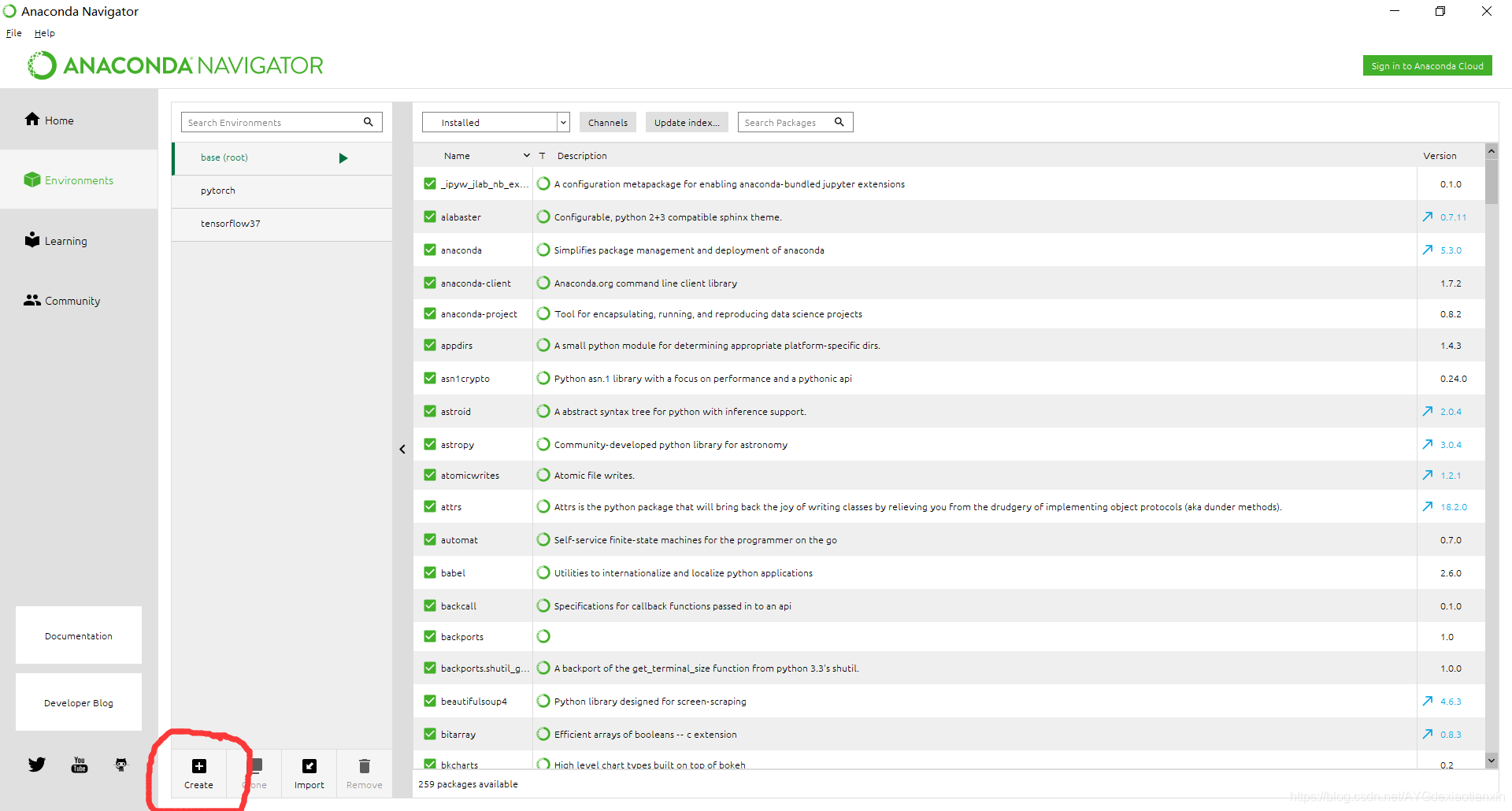Click the package type circle for babel
Screen dimensions: 1512x811
tap(543, 572)
